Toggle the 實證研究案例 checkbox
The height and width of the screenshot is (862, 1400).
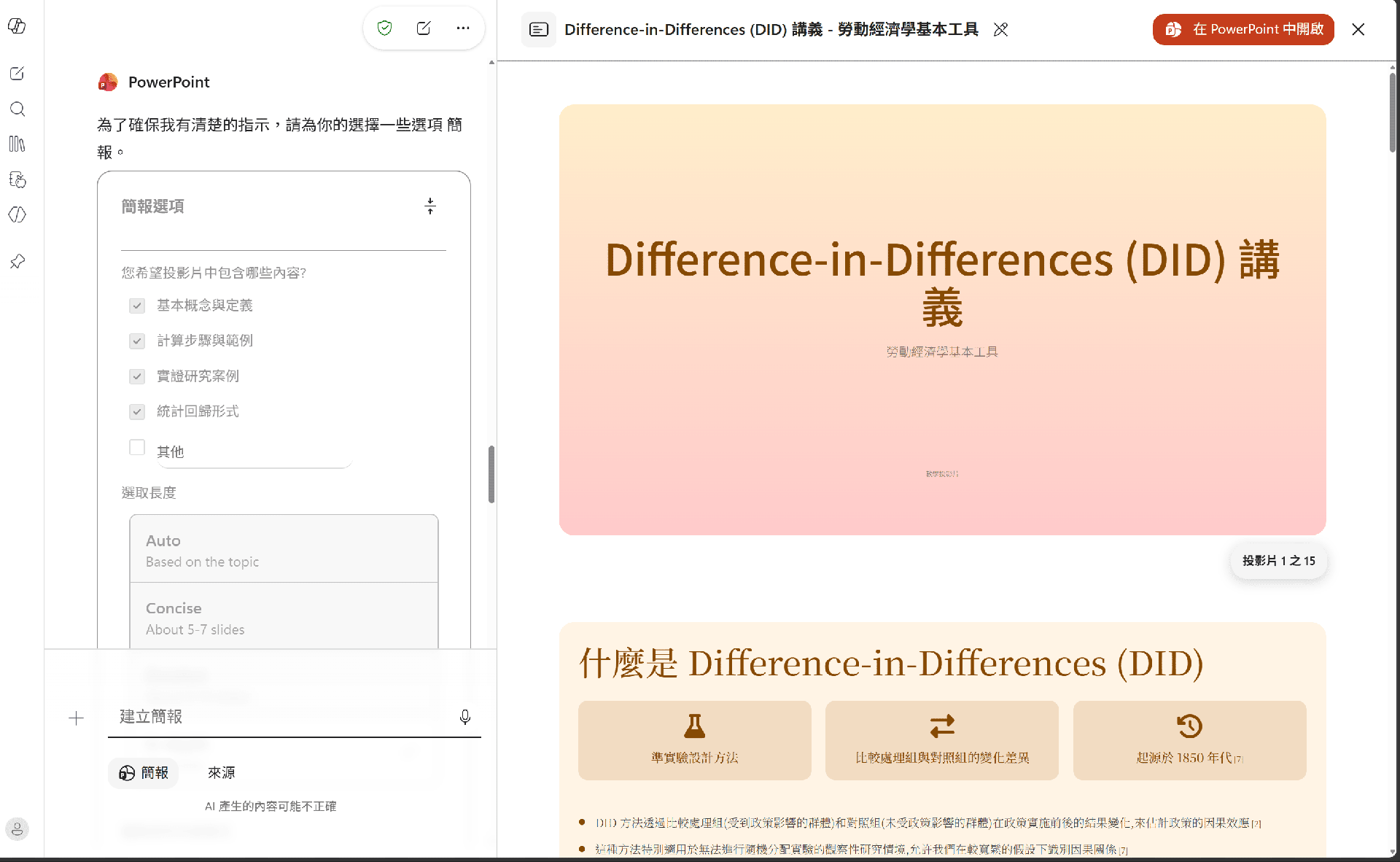pyautogui.click(x=137, y=376)
